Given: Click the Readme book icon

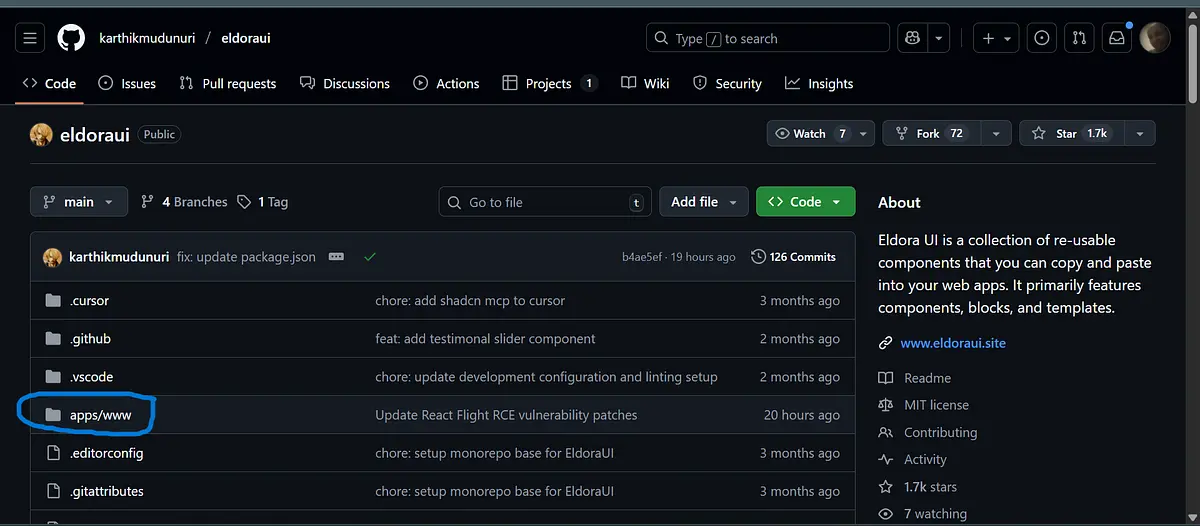Looking at the screenshot, I should 885,378.
